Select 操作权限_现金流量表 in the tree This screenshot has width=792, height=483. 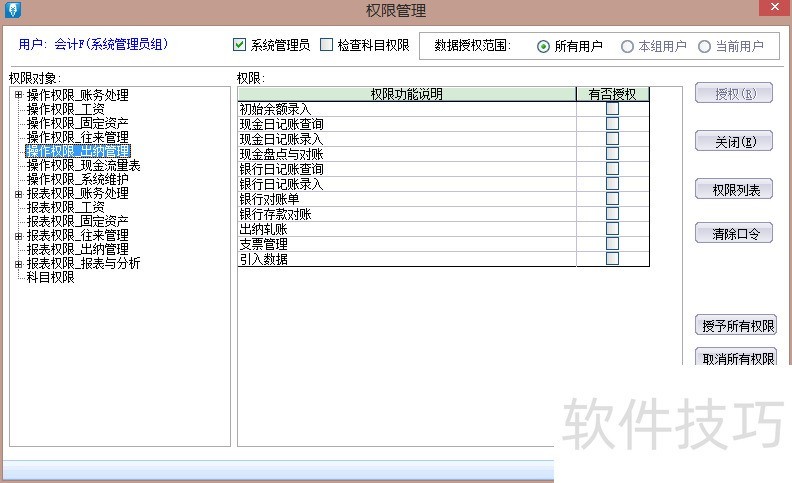tap(83, 165)
